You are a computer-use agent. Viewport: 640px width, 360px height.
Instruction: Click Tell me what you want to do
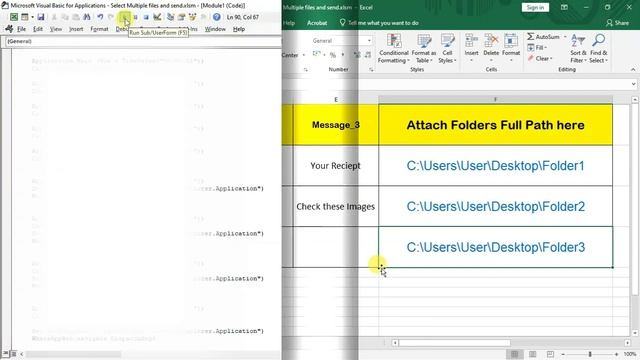point(379,23)
